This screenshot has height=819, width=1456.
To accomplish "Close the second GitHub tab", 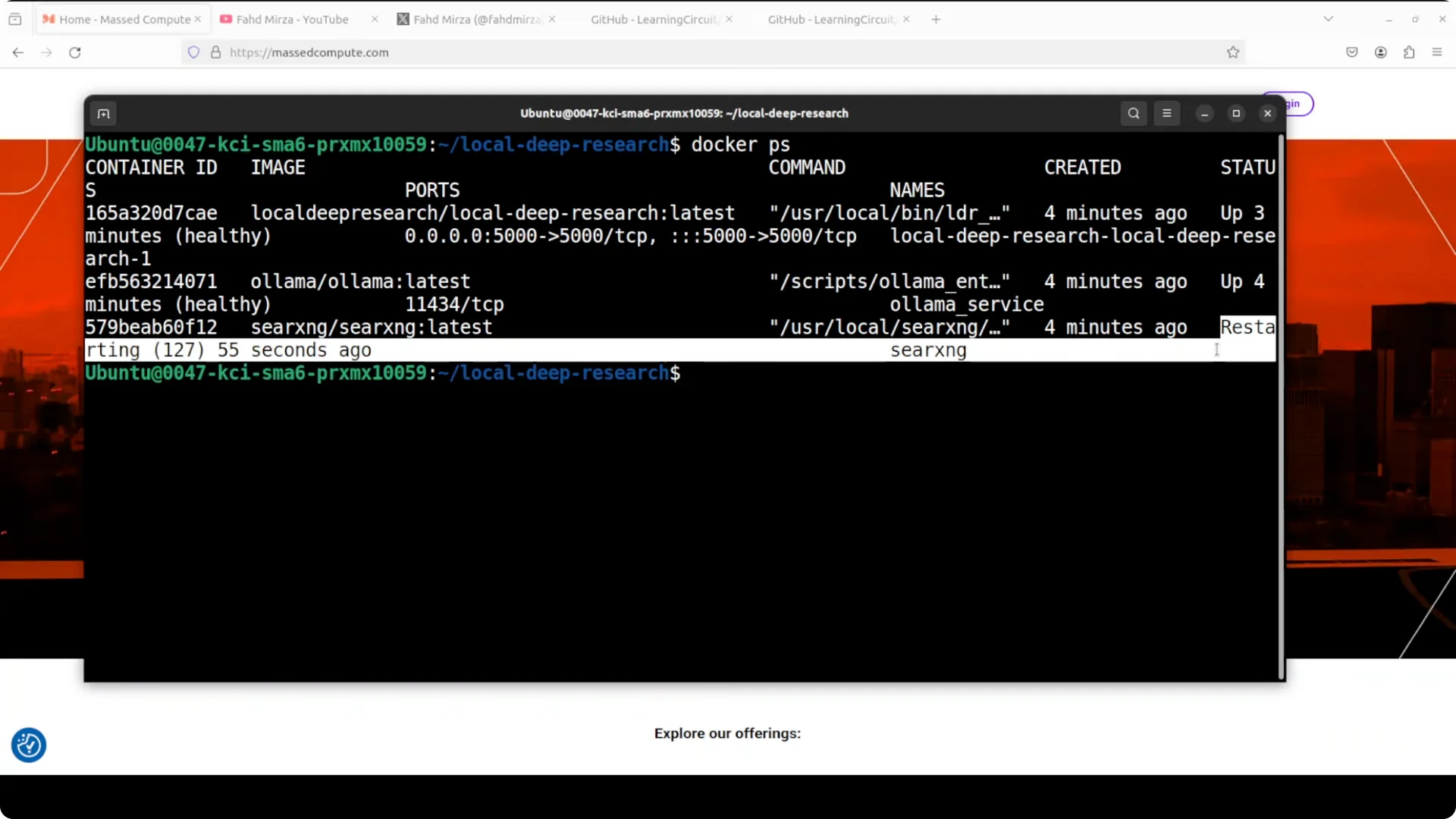I will 906,19.
